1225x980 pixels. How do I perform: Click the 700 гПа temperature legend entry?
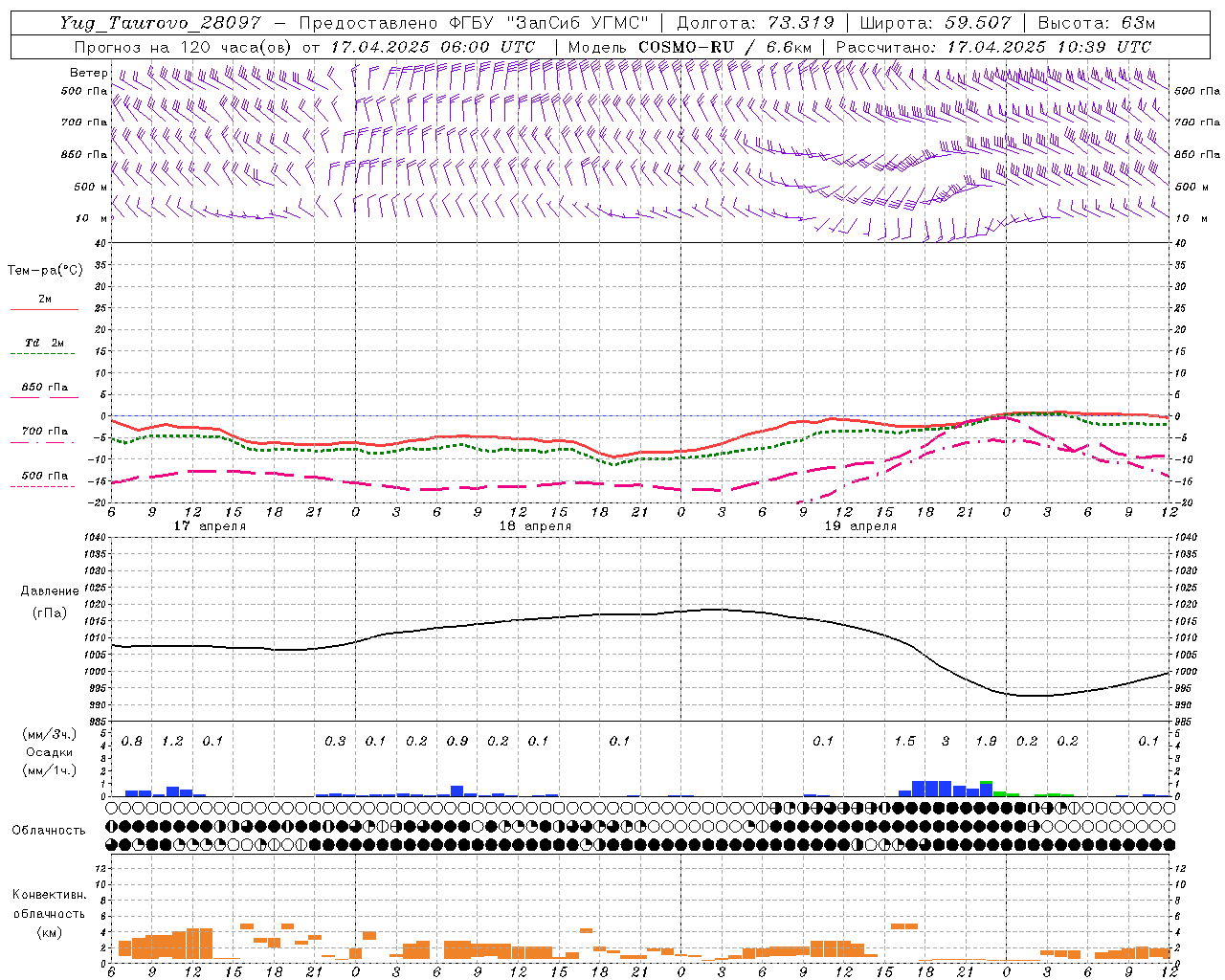[x=45, y=432]
